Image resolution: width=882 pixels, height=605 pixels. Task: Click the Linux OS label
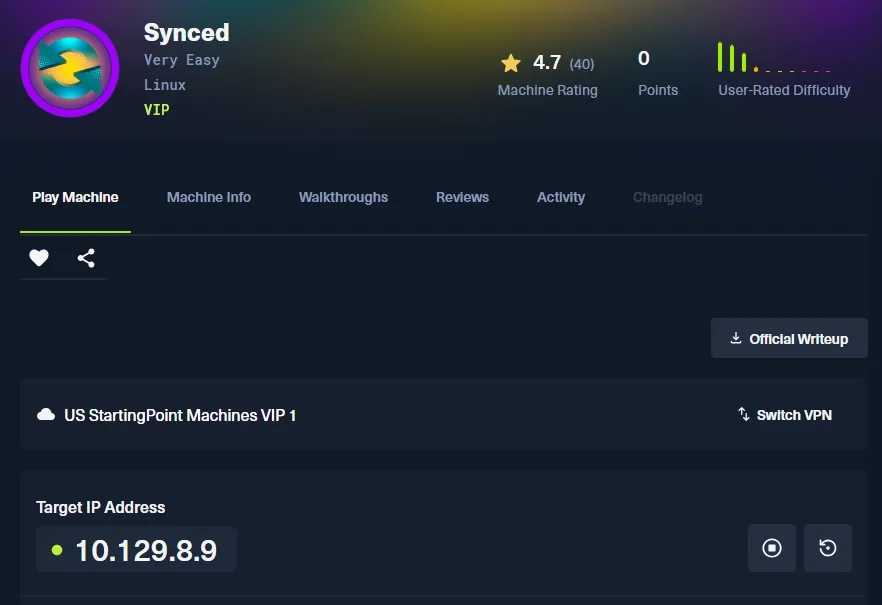tap(165, 85)
